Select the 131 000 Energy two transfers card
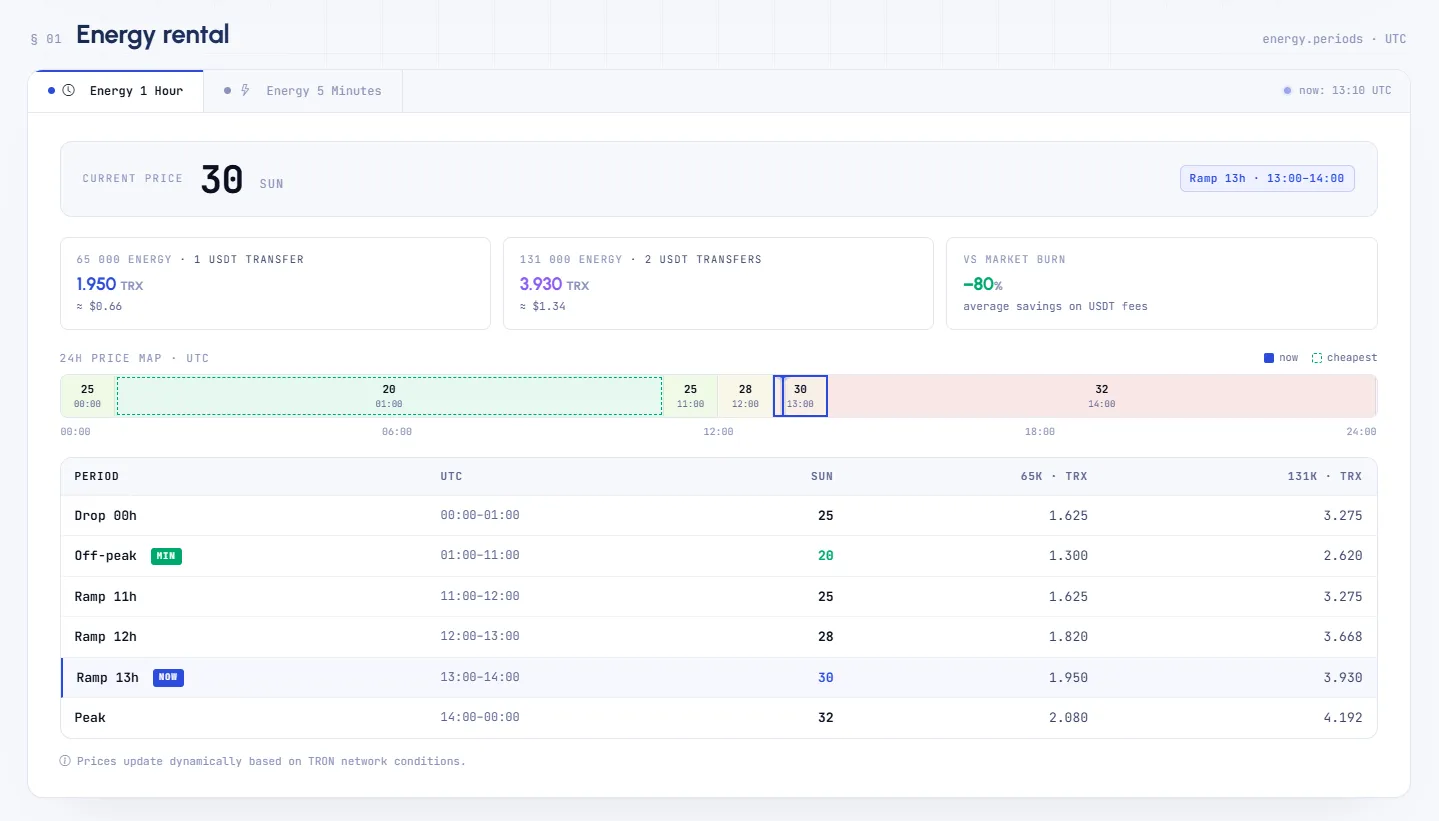Screen dimensions: 1439x821 coord(718,283)
